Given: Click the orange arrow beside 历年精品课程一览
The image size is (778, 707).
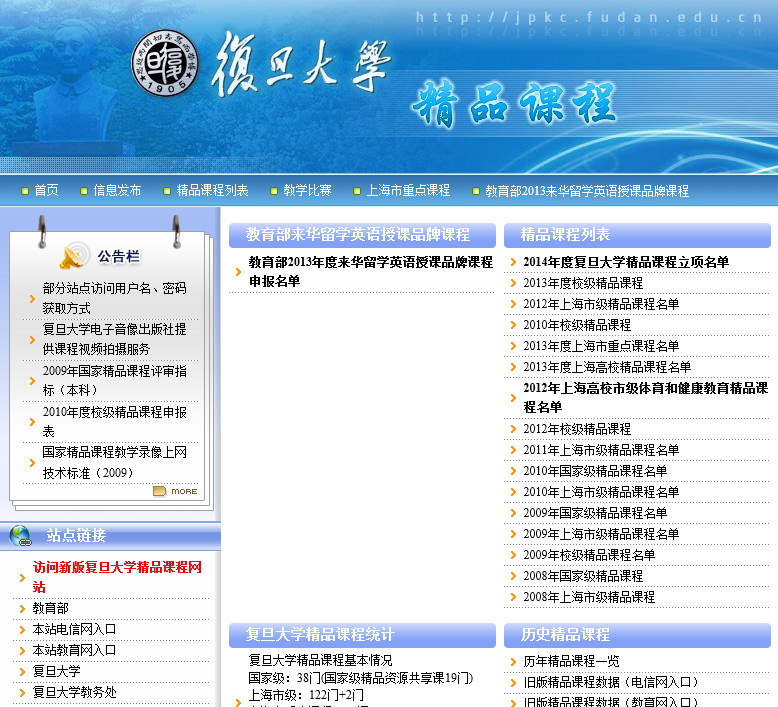Looking at the screenshot, I should tap(513, 661).
